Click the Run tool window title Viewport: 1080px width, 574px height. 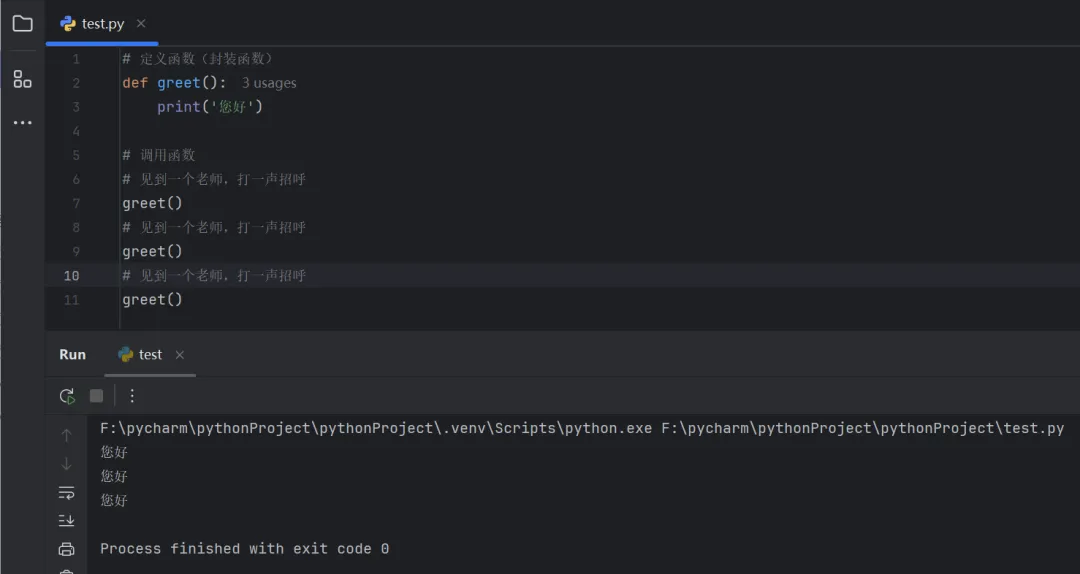[x=73, y=354]
